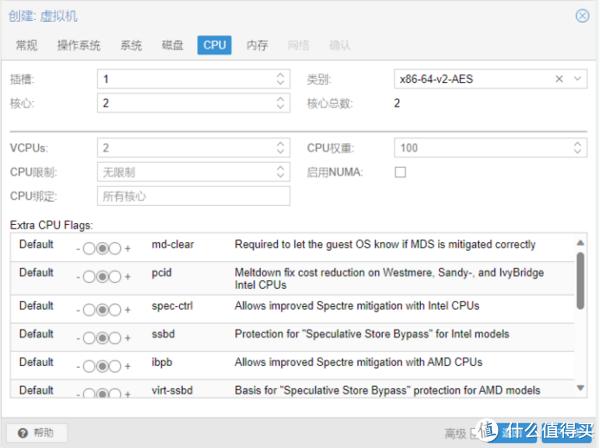
Task: Set ssbd flag to on (plus radio)
Action: 115,338
